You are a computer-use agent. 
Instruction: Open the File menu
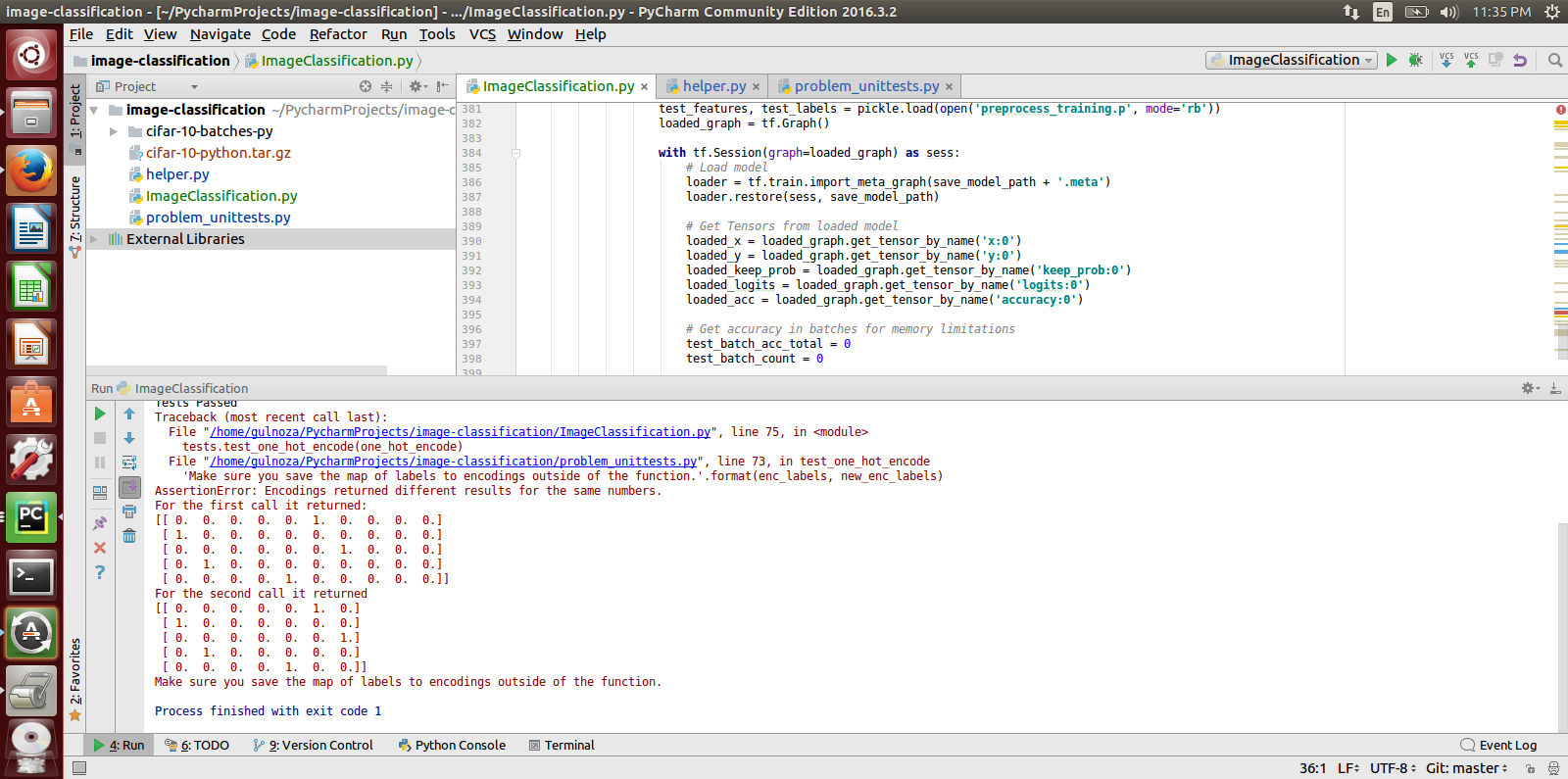pyautogui.click(x=81, y=34)
